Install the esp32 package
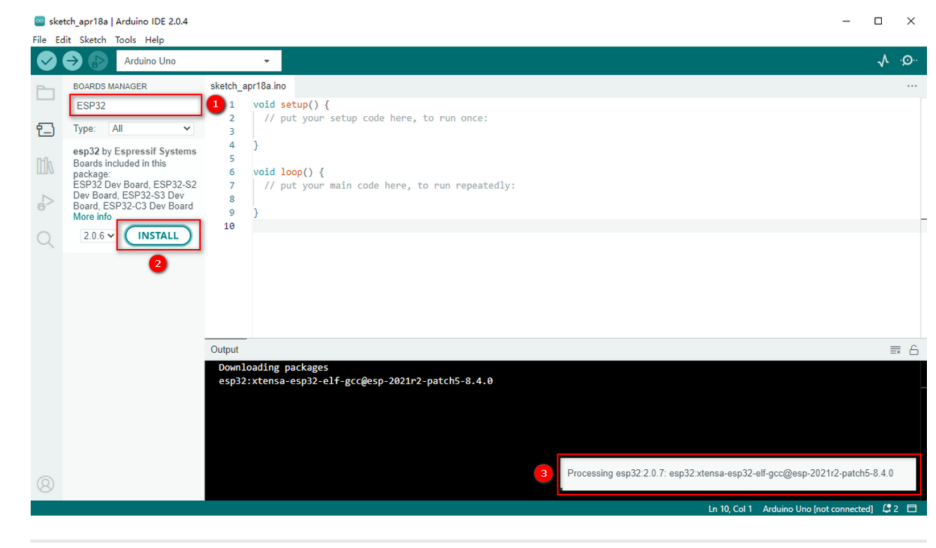Image resolution: width=936 pixels, height=548 pixels. 158,235
